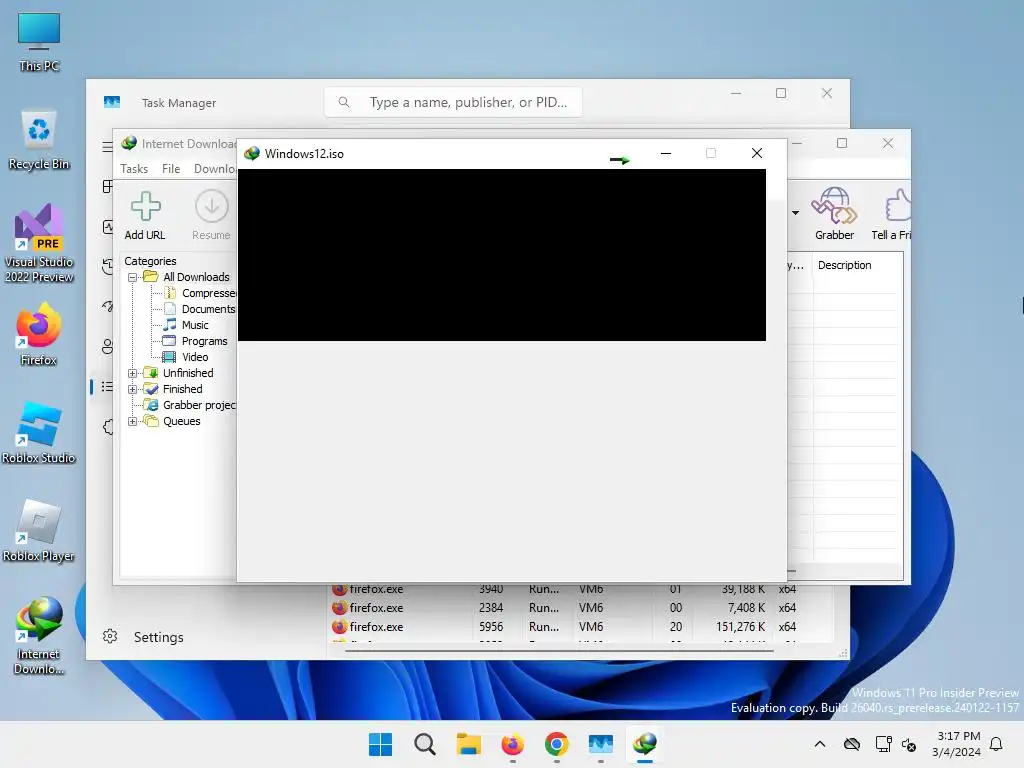The height and width of the screenshot is (768, 1024).
Task: Open the Firefox desktop shortcut
Action: click(39, 334)
